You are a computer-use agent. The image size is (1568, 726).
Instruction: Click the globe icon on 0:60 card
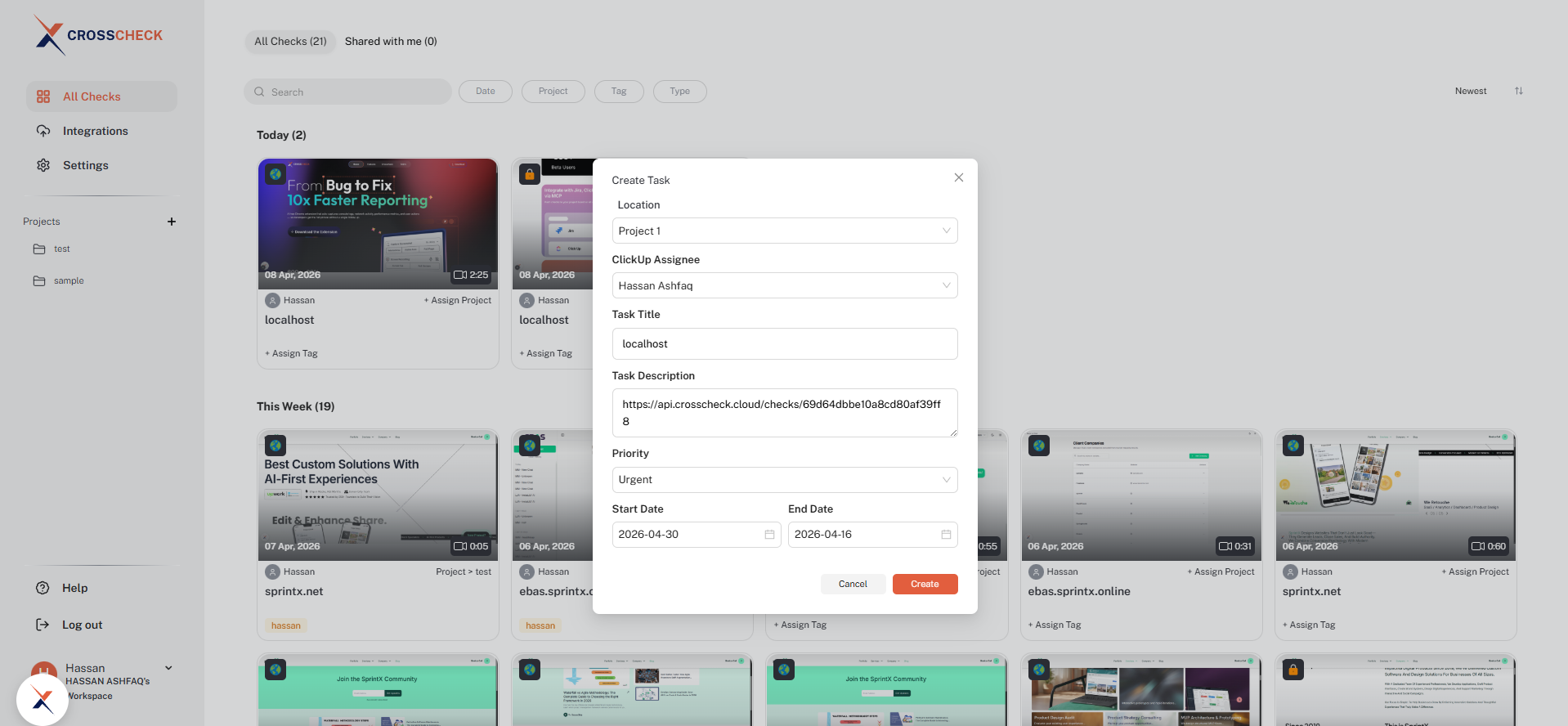click(x=1293, y=446)
